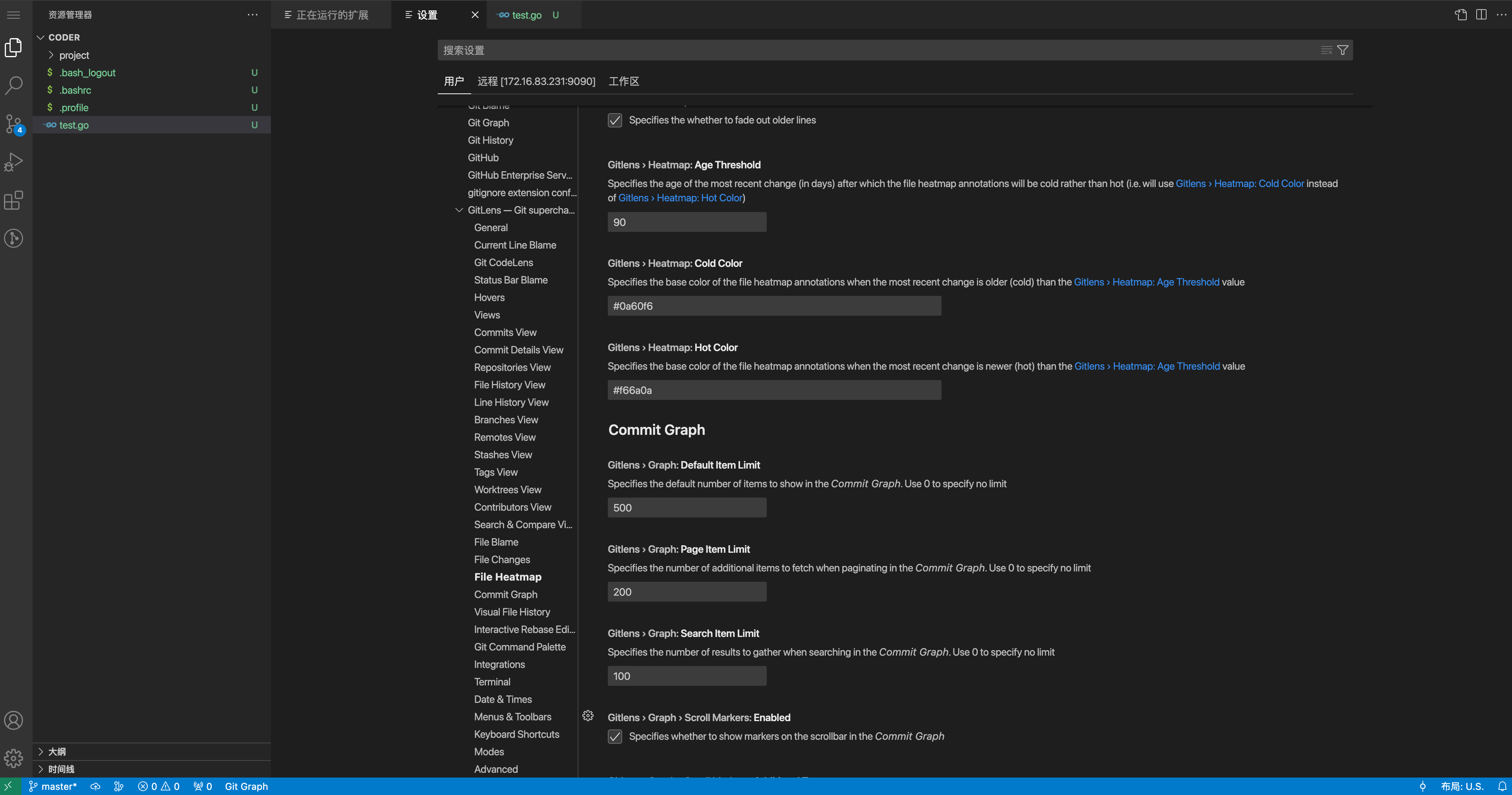
Task: Switch to 正在运行的扩展 tab
Action: pyautogui.click(x=331, y=15)
